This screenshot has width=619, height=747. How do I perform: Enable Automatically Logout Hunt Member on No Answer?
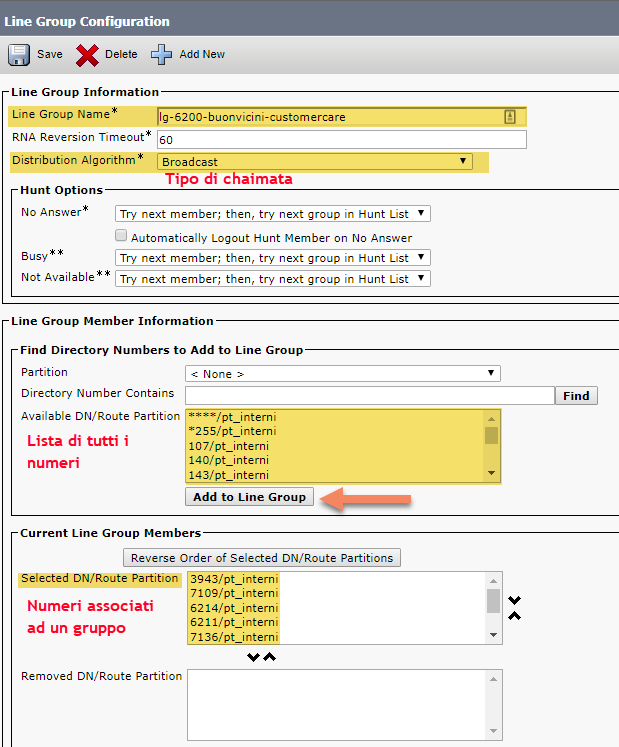[x=121, y=235]
